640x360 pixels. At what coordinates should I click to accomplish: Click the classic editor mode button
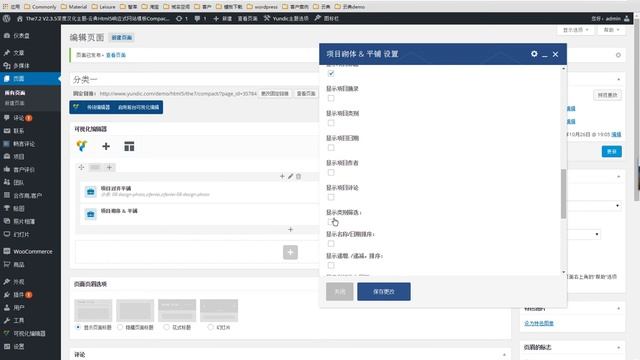tap(98, 107)
